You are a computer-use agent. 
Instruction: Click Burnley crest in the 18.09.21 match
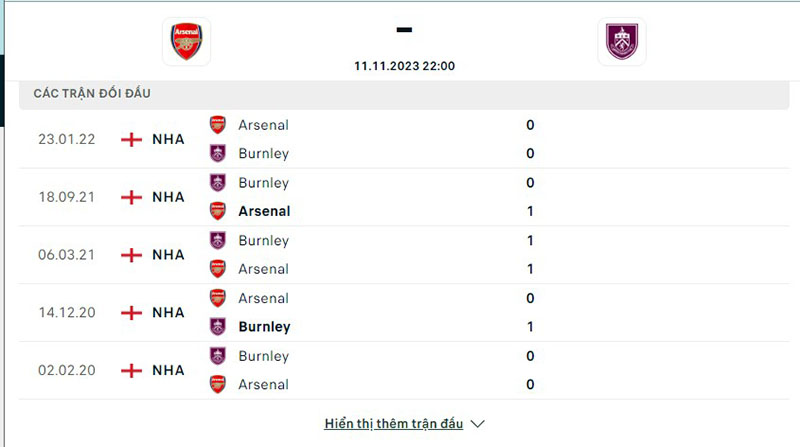(x=217, y=183)
